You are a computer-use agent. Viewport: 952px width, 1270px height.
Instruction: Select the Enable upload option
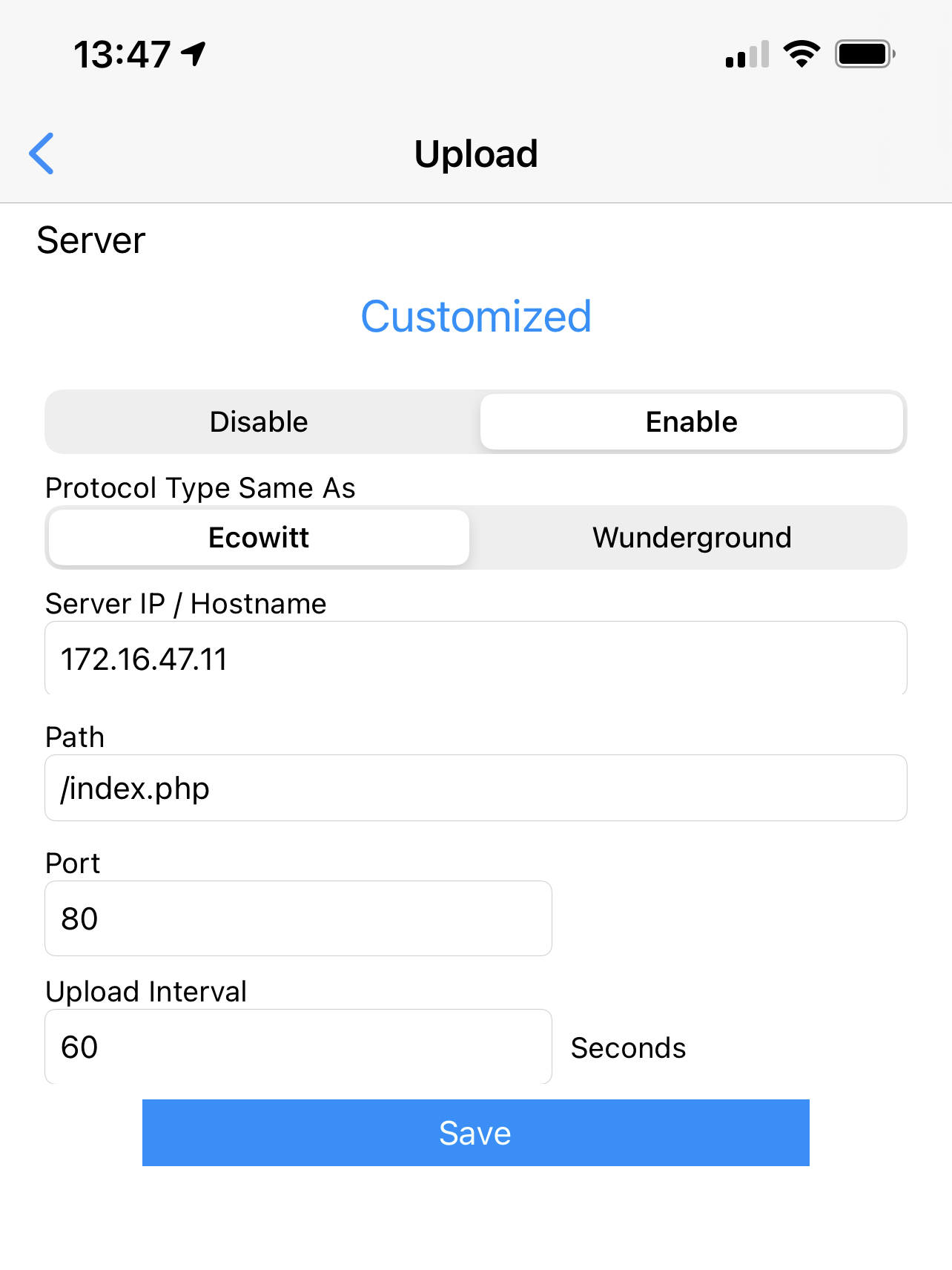pos(692,421)
